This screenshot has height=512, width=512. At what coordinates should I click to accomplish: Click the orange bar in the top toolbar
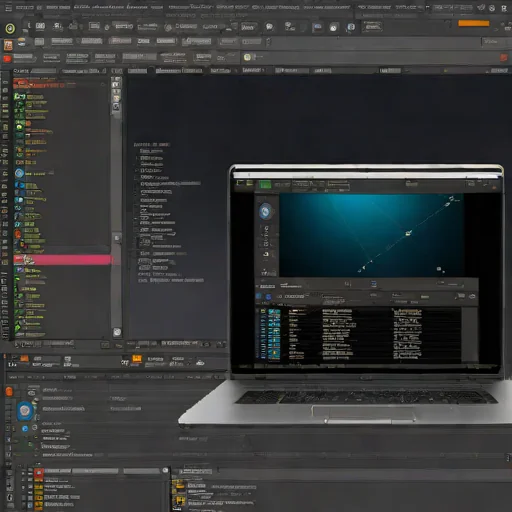[473, 23]
